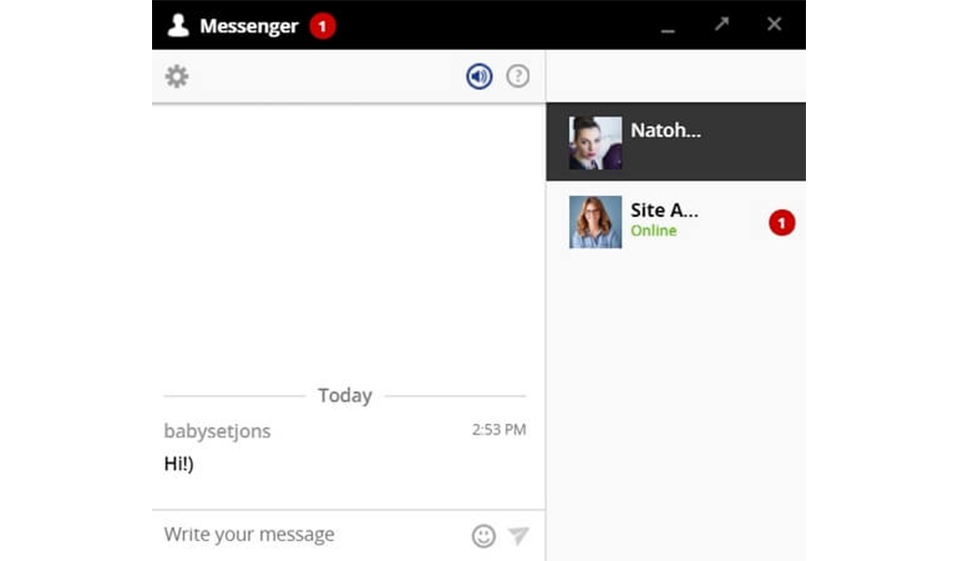Click the Site A... profile picture

pos(595,222)
